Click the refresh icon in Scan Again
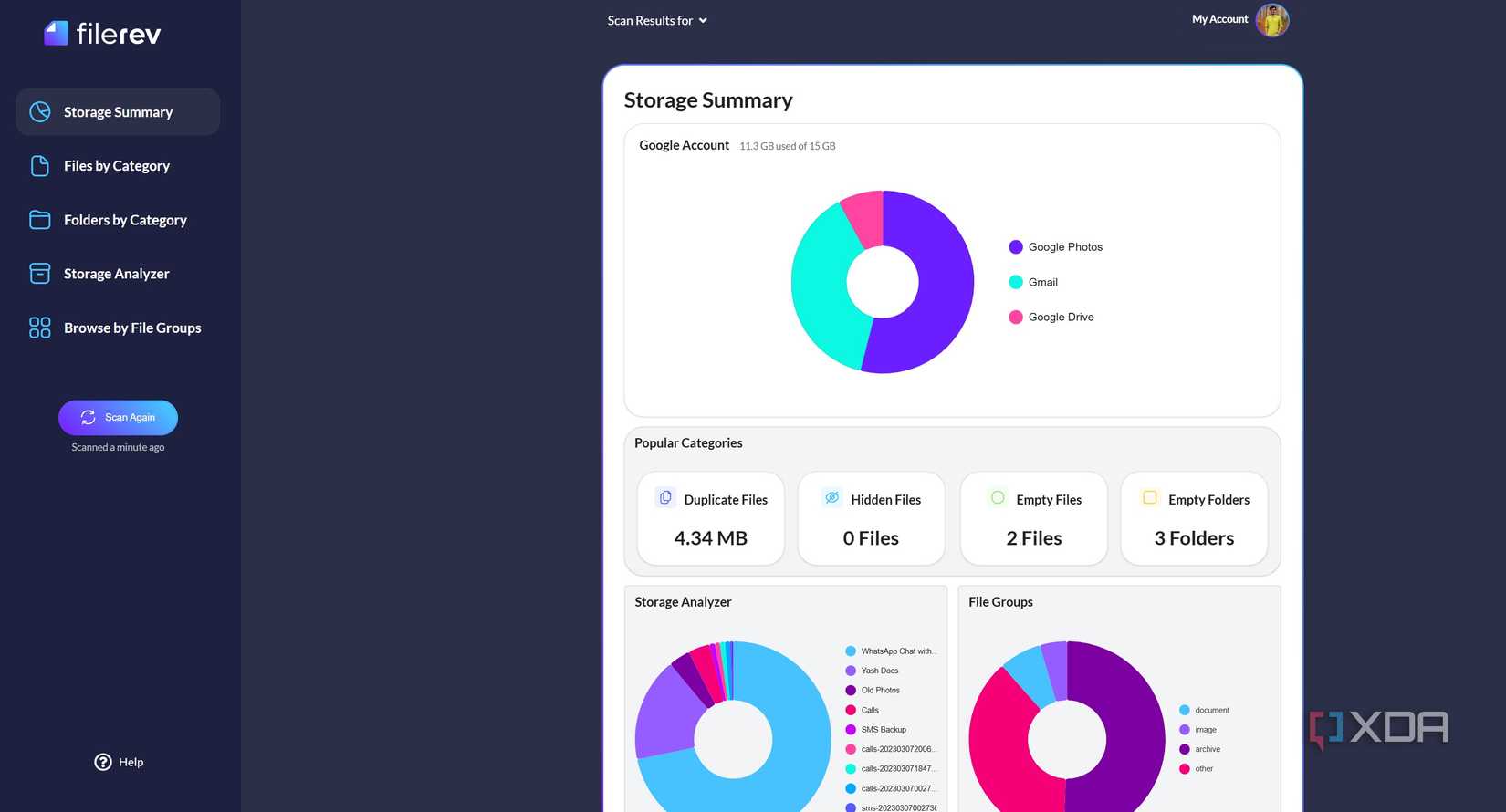 [89, 417]
